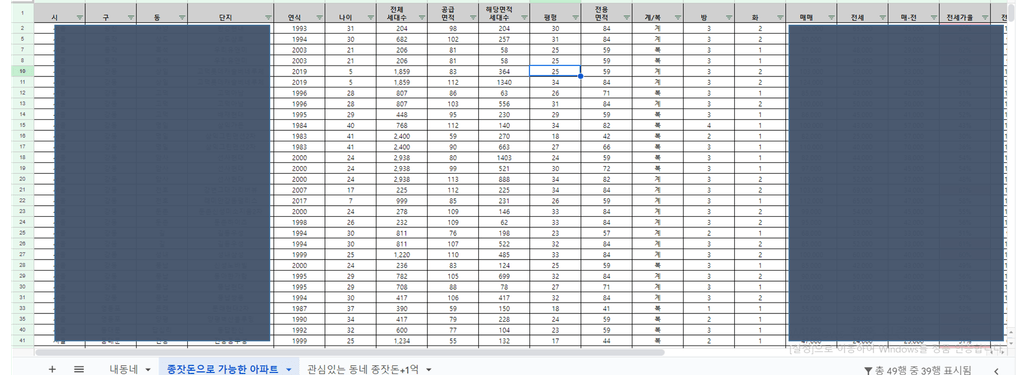Viewport: 1016px width, 375px height.
Task: Switch to the 내동네 sheet tab
Action: coord(123,369)
